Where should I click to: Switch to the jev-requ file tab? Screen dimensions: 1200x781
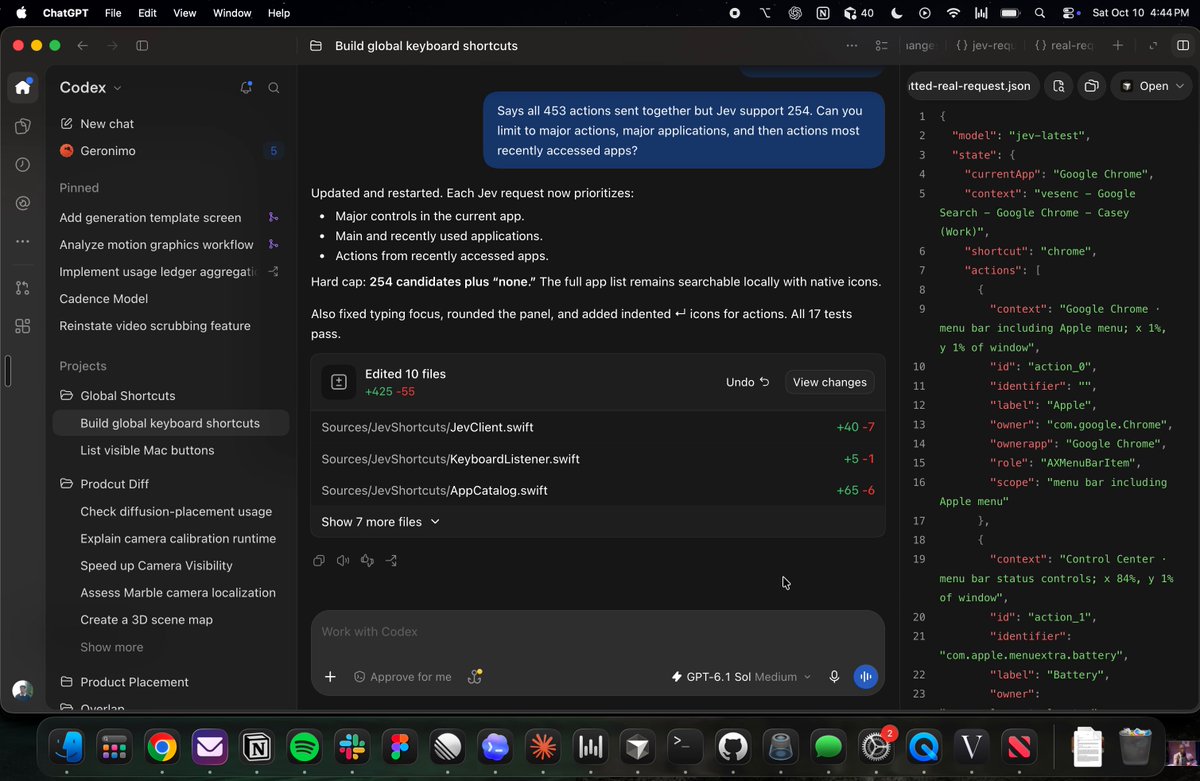pos(984,46)
